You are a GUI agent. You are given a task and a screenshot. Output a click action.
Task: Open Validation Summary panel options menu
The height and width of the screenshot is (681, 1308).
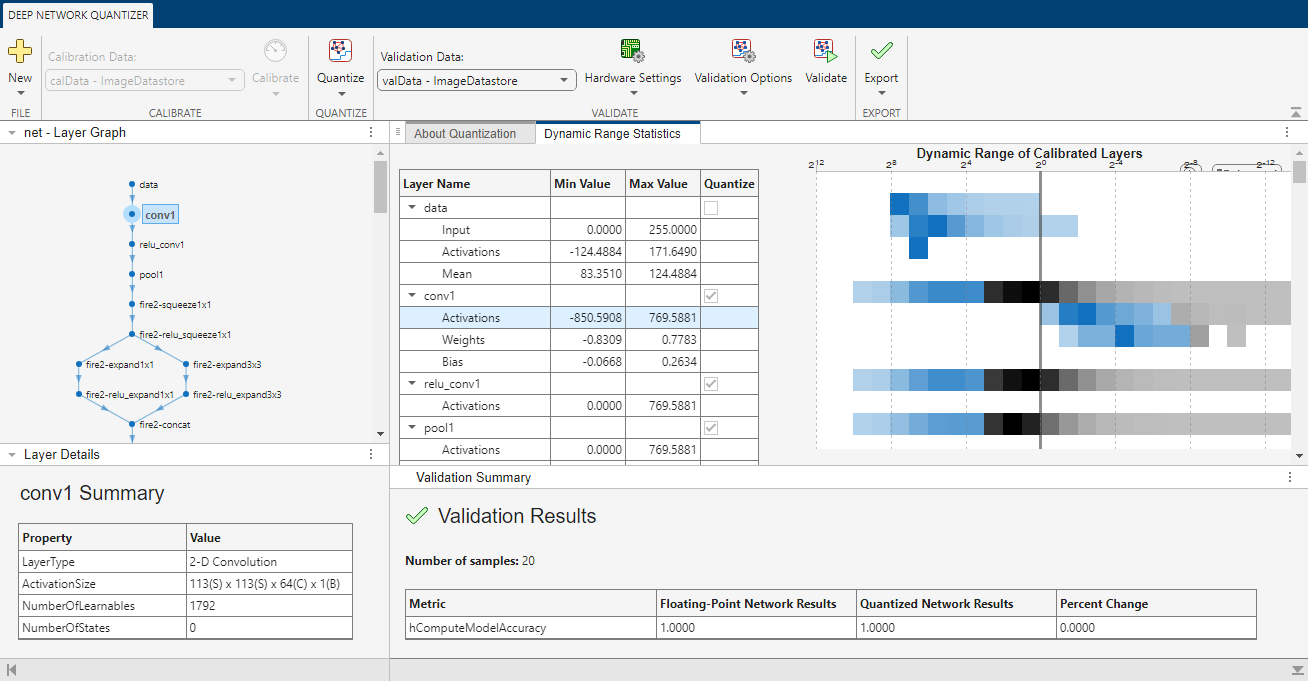click(x=1290, y=477)
